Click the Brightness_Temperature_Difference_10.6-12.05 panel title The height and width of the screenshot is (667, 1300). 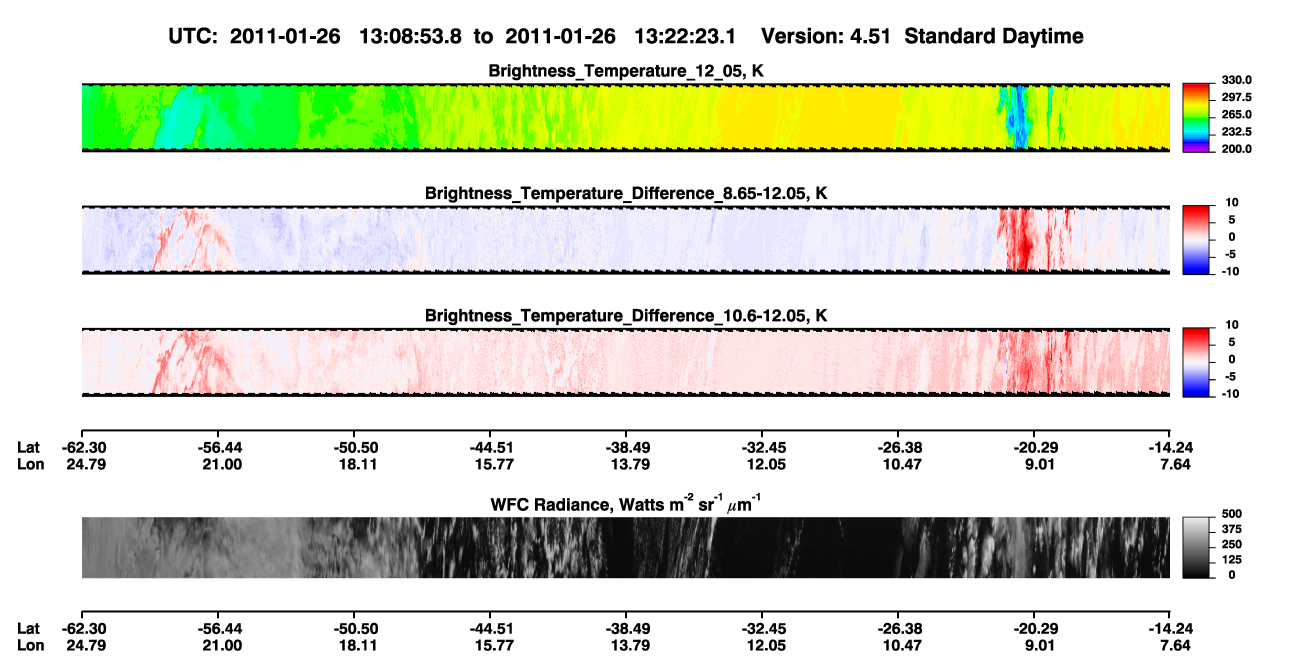(x=626, y=316)
